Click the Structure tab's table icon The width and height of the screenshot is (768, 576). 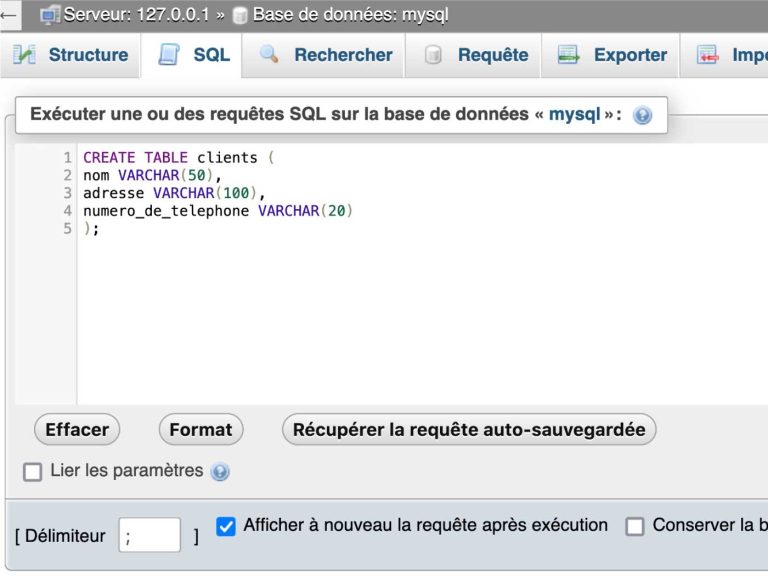coord(24,55)
